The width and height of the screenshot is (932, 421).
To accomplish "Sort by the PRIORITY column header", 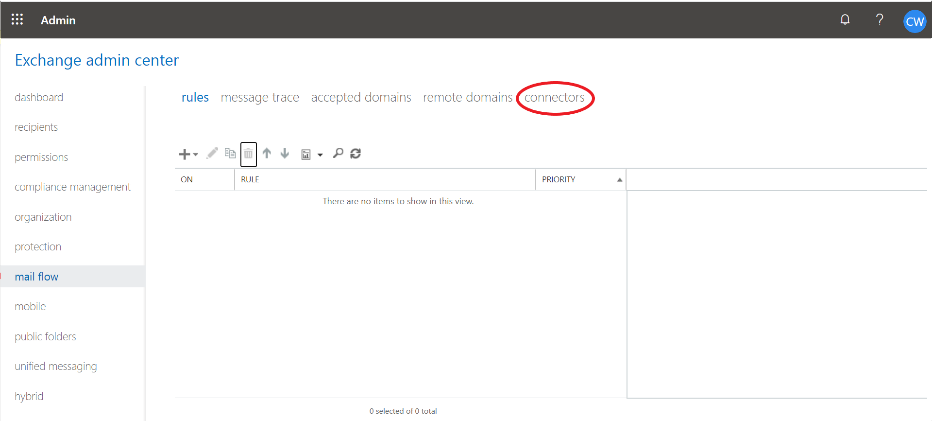I will 581,179.
